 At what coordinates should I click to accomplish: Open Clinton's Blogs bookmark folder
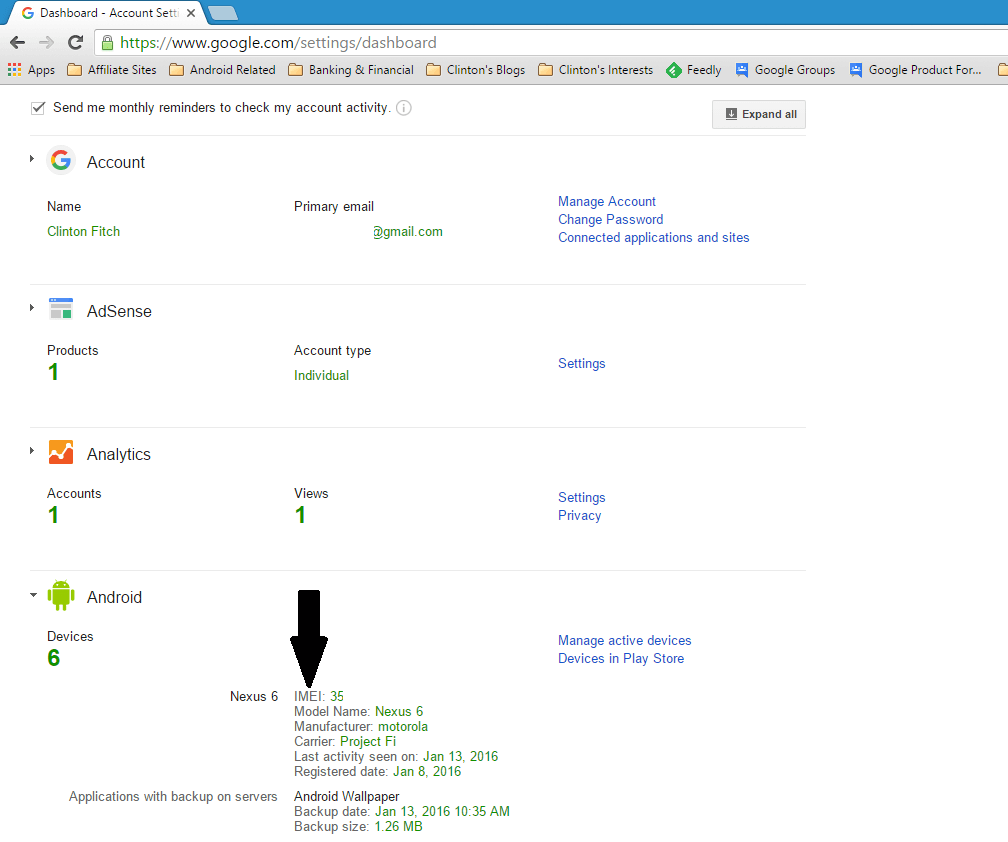pos(476,69)
